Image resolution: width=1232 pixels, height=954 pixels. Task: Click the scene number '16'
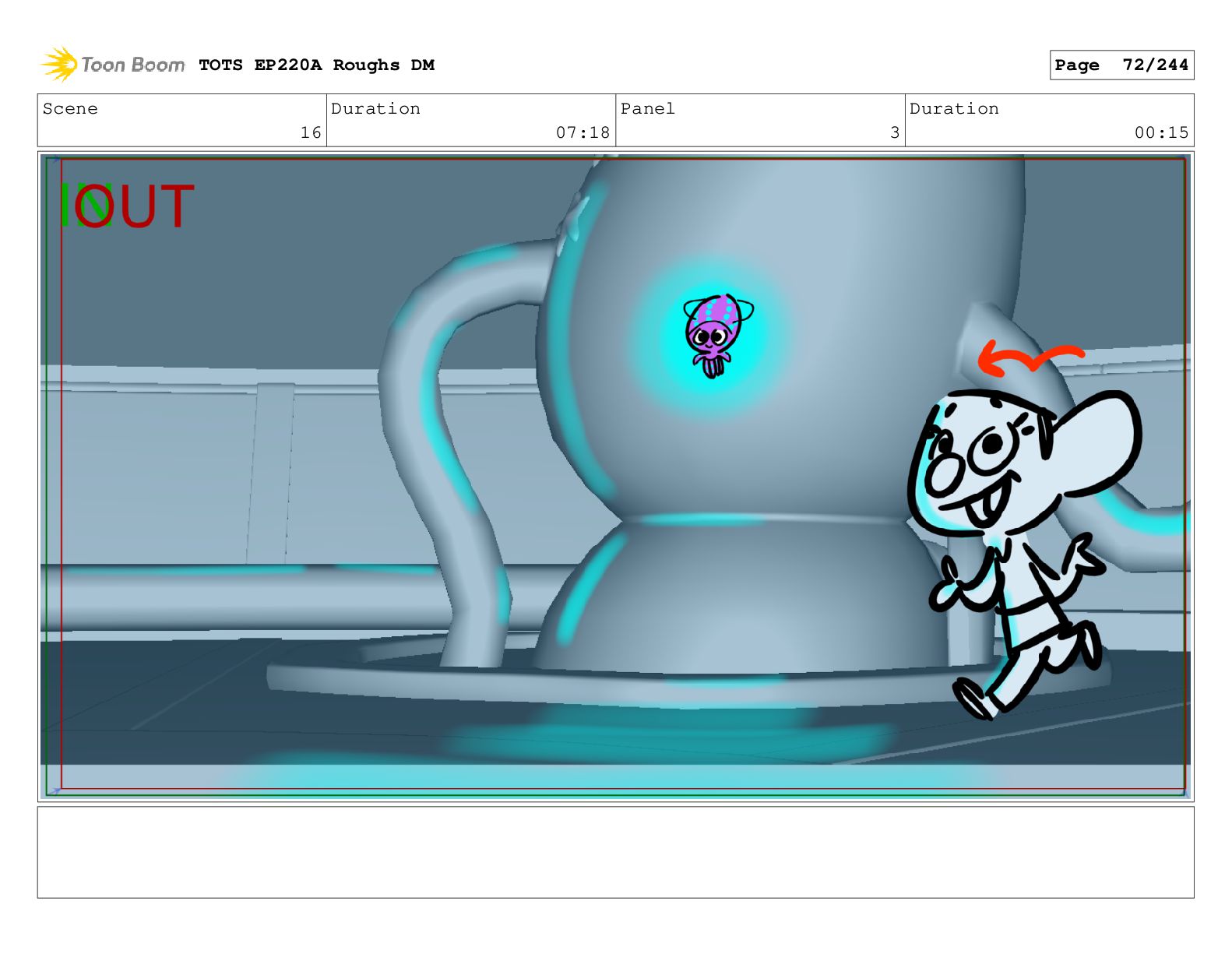(x=311, y=133)
